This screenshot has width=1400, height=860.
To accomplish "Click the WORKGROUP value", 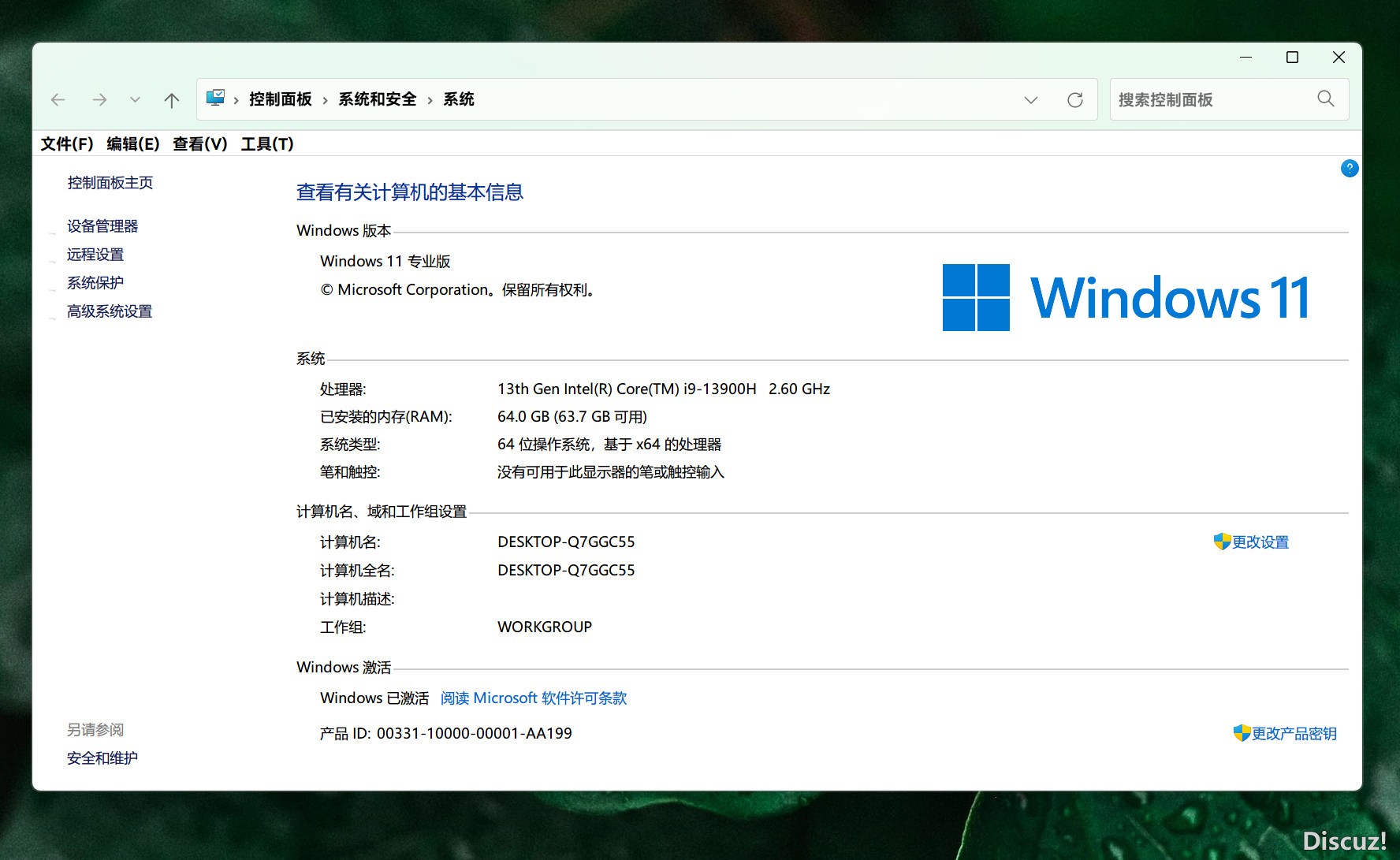I will (545, 627).
